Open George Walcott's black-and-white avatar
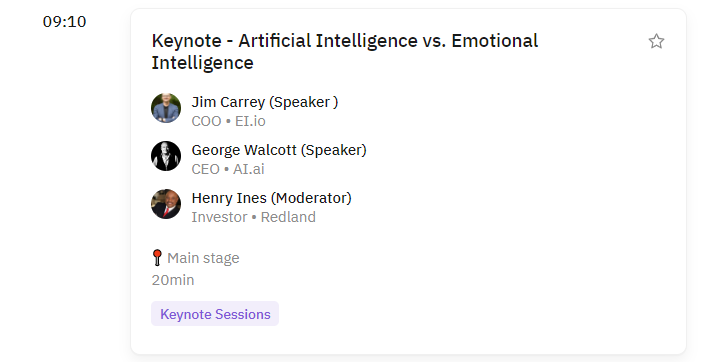Screen dimensions: 711x362 pos(166,156)
